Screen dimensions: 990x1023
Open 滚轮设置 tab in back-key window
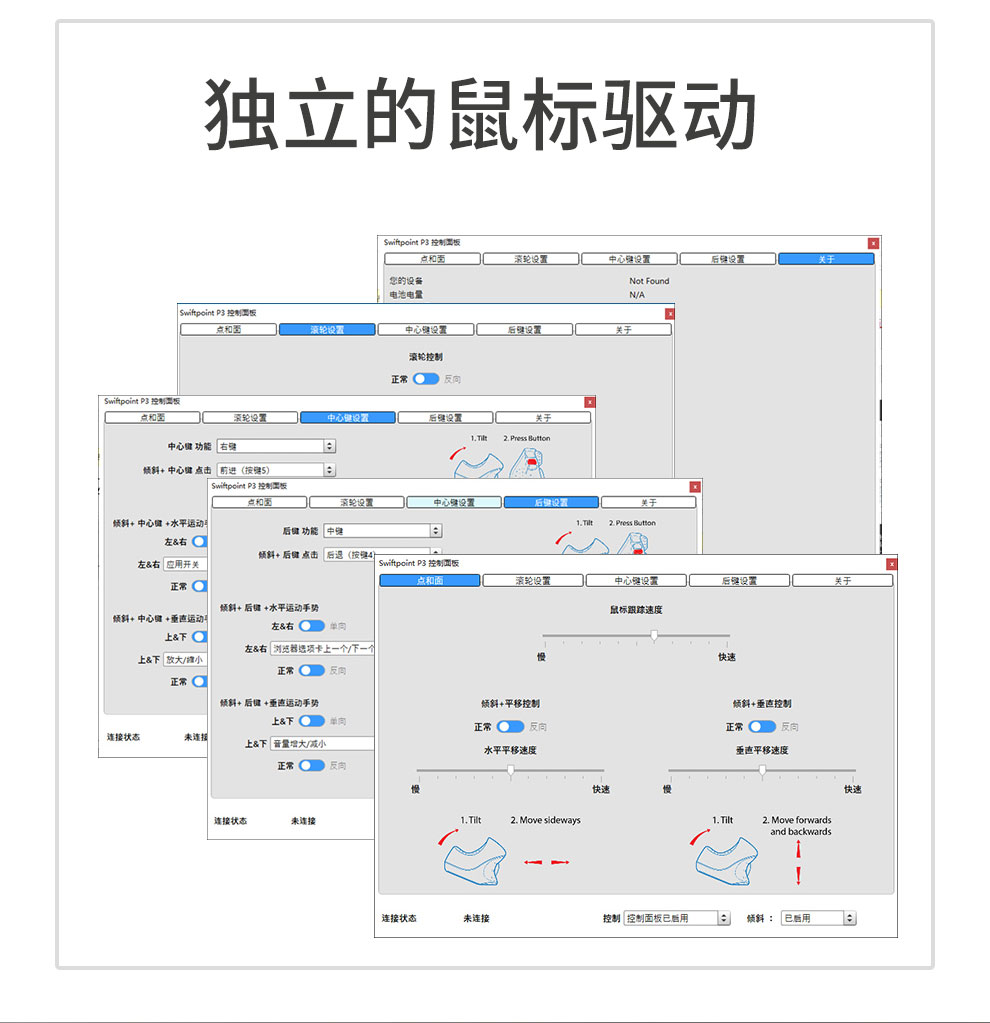[357, 502]
